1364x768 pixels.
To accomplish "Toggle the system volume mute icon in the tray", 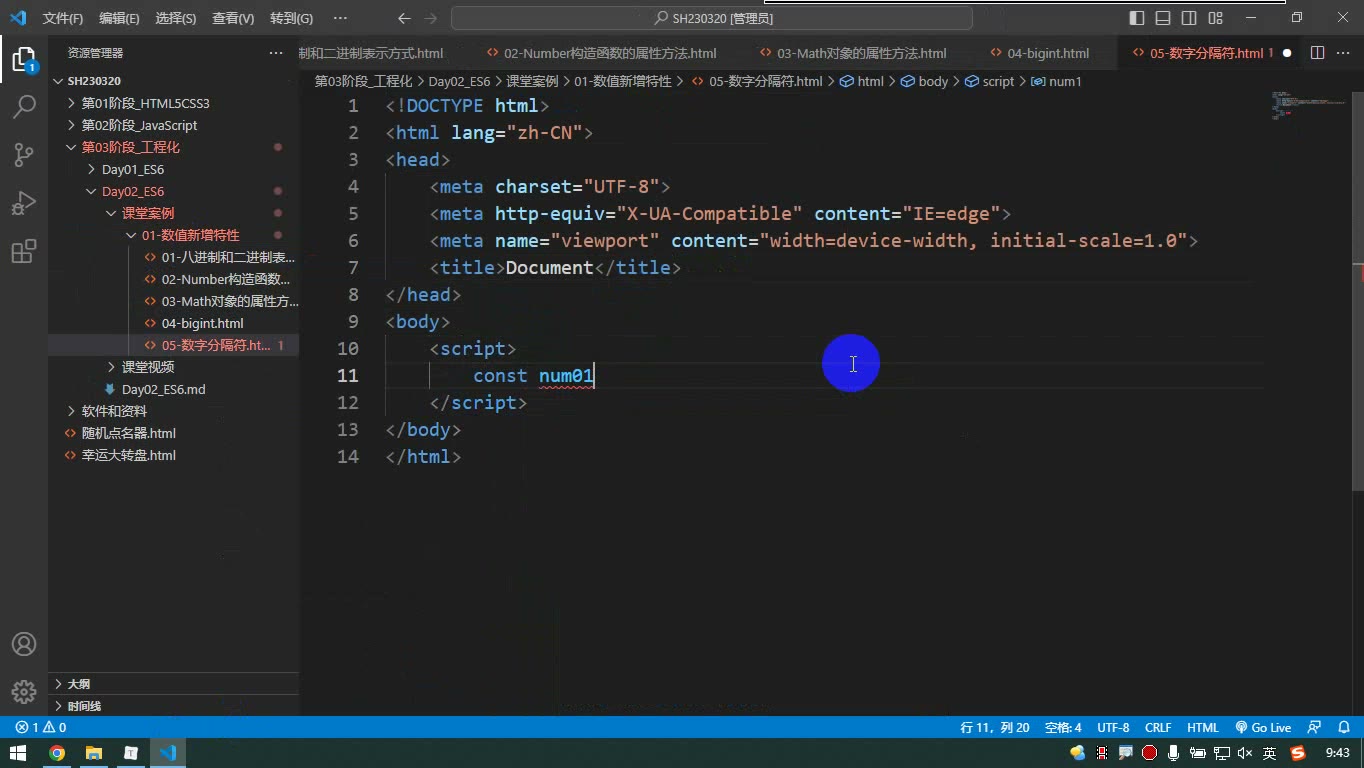I will point(1245,753).
